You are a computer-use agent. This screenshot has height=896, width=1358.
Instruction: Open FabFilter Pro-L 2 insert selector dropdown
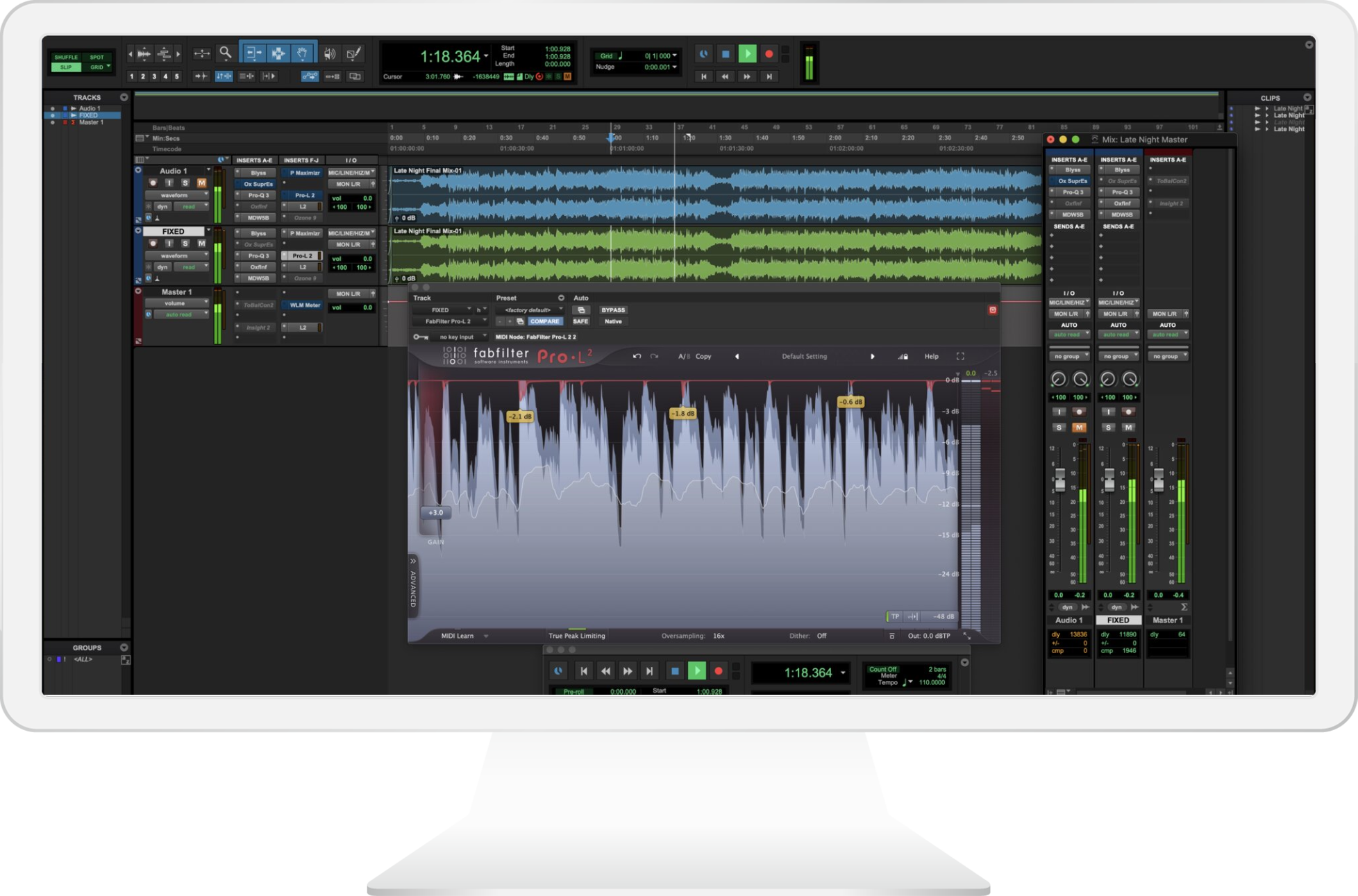(451, 321)
